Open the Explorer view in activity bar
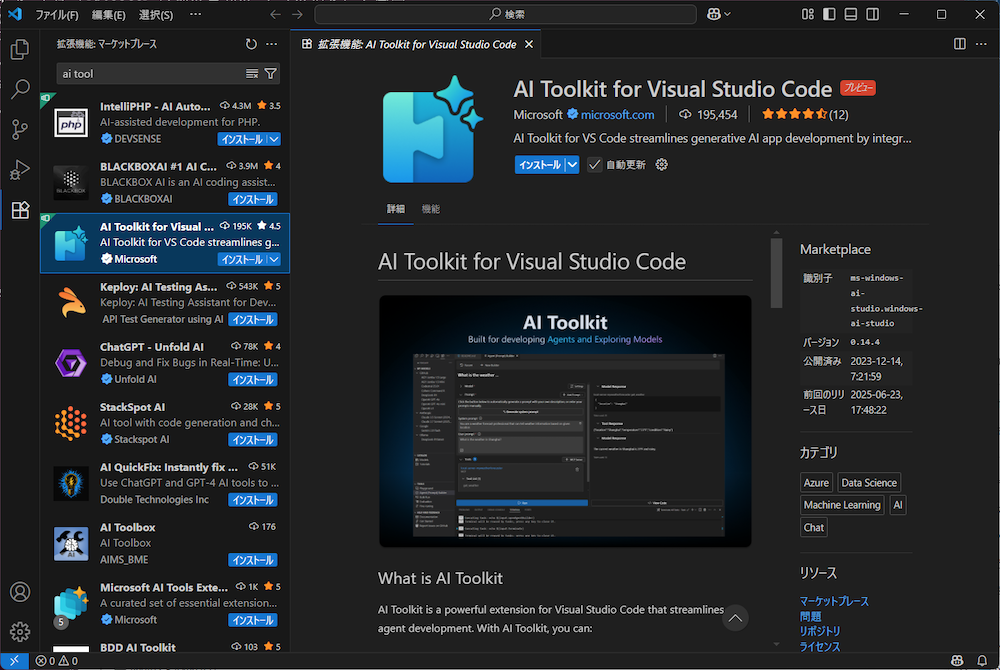 pos(19,50)
